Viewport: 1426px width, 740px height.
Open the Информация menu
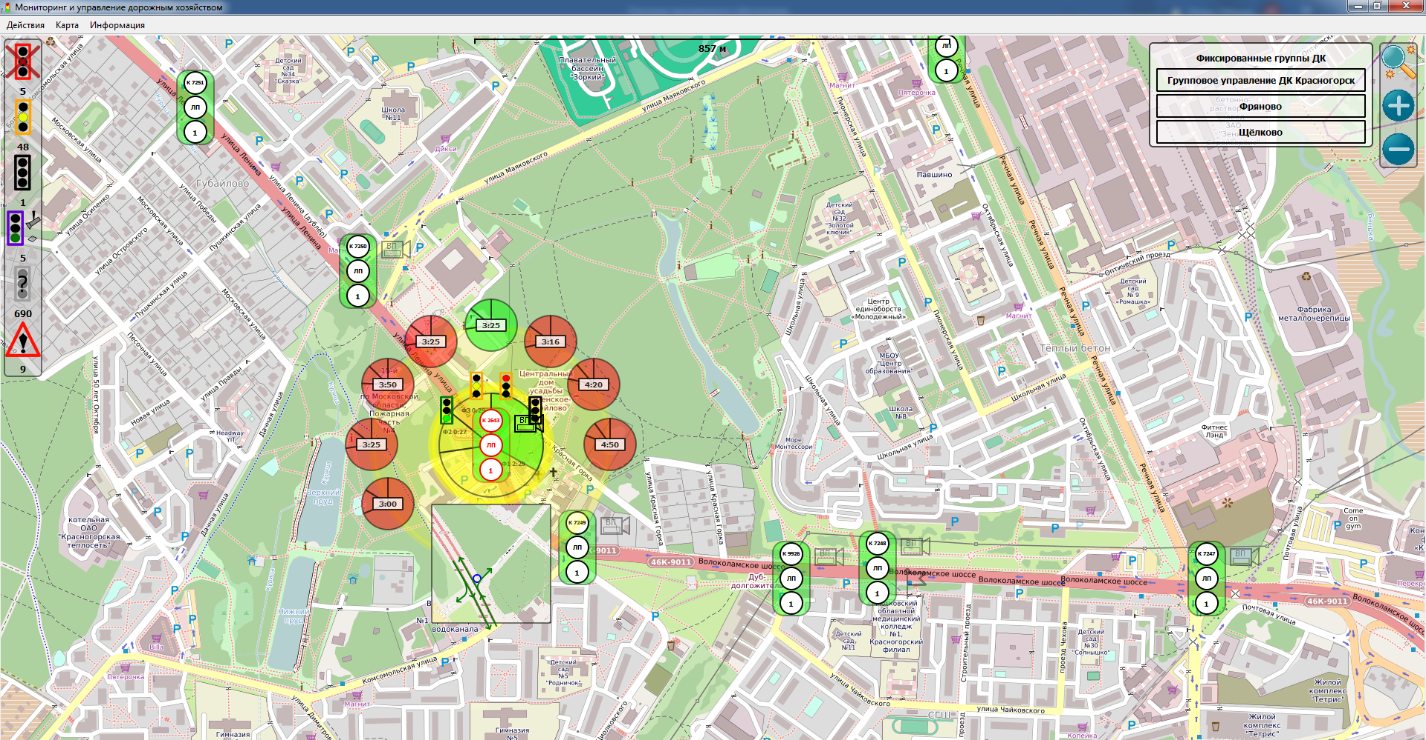pyautogui.click(x=117, y=24)
